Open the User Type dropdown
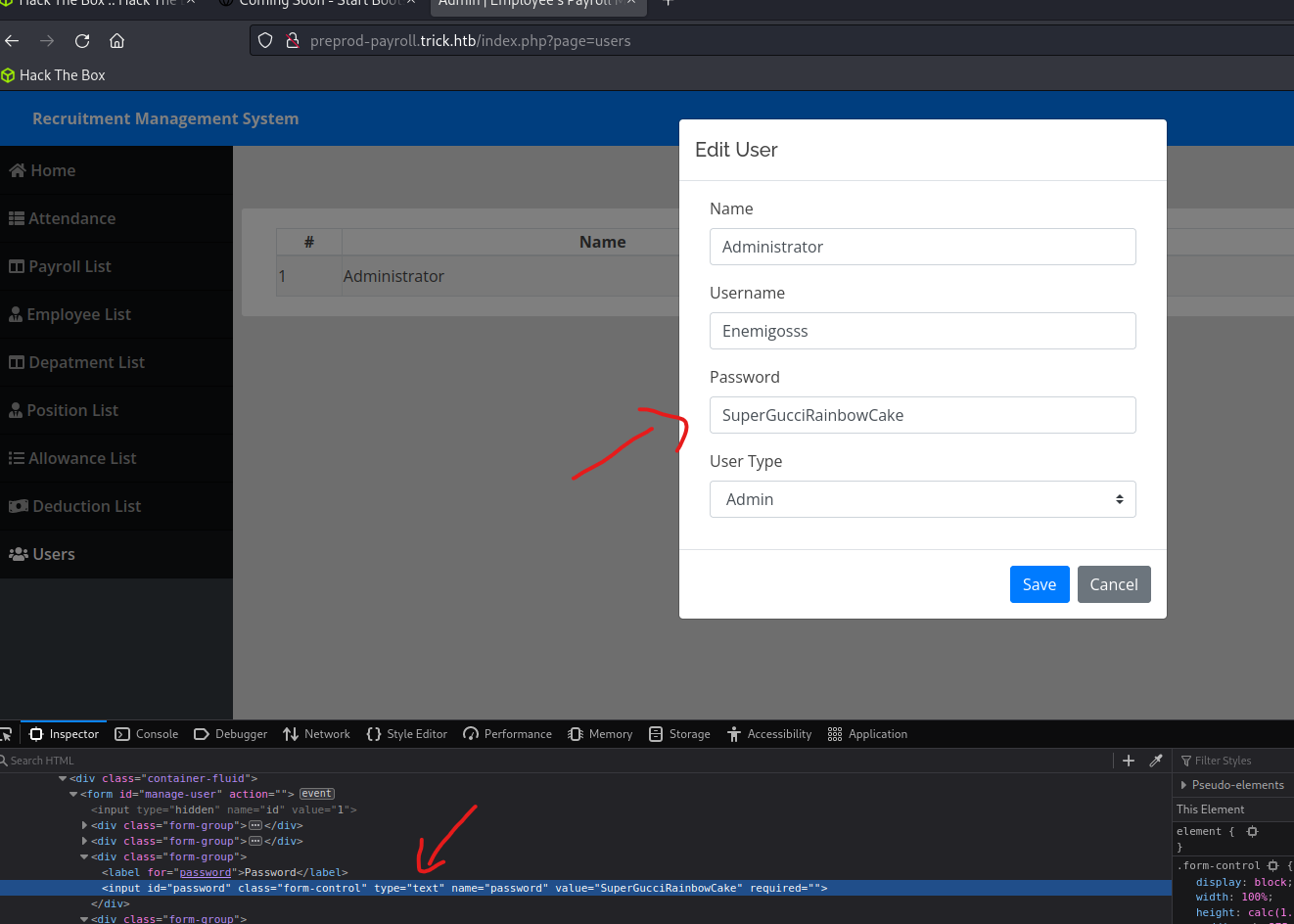Screen dimensions: 1294x924 922,499
